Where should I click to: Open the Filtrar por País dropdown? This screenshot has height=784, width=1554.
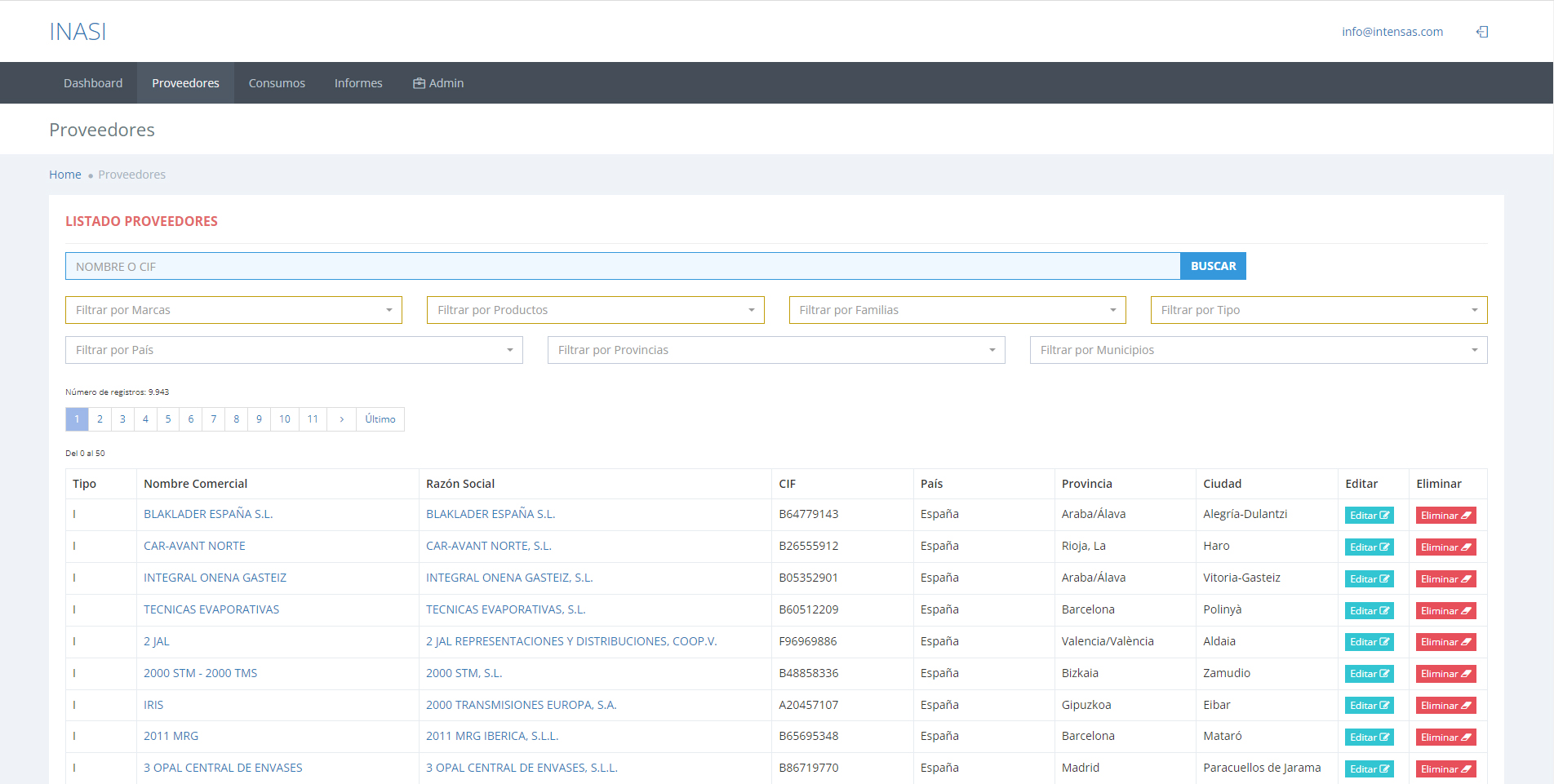(294, 350)
